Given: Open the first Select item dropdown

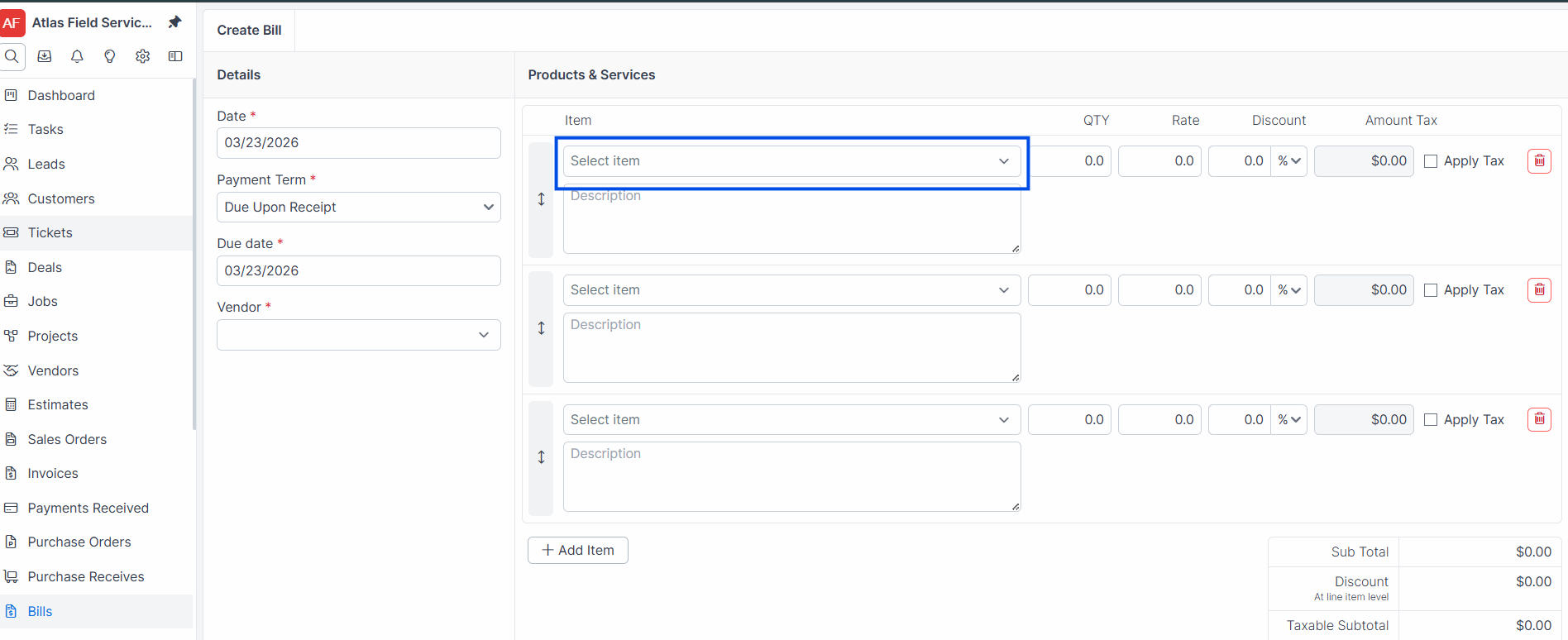Looking at the screenshot, I should [791, 161].
